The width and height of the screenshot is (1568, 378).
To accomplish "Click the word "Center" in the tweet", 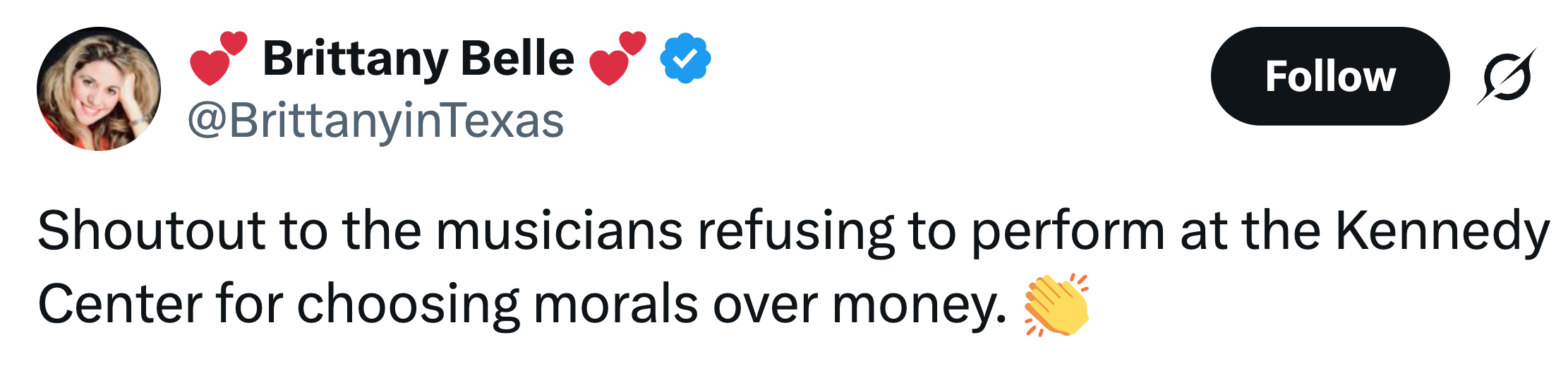I will pyautogui.click(x=116, y=305).
